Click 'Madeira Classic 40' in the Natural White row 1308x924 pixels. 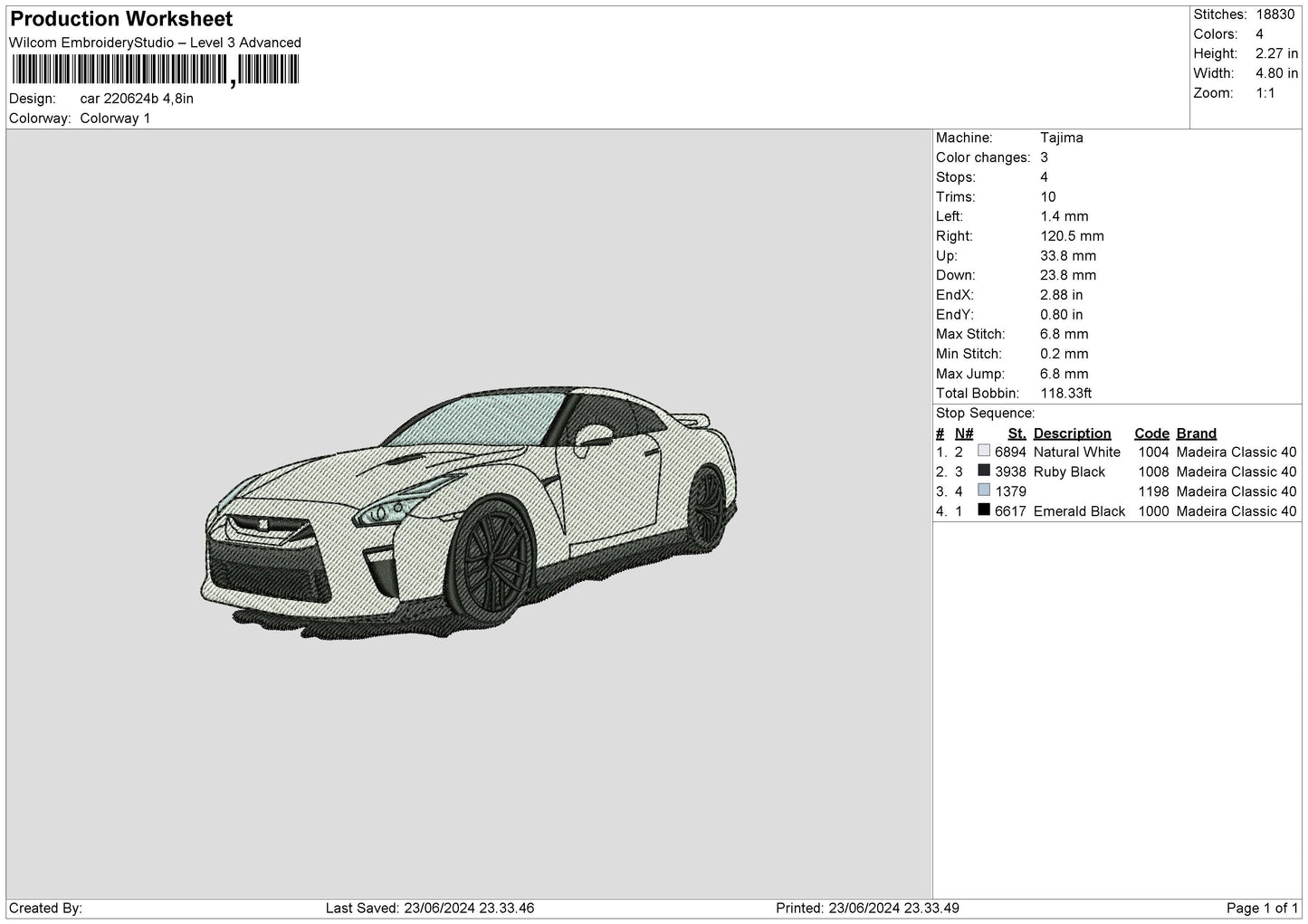(x=1236, y=452)
